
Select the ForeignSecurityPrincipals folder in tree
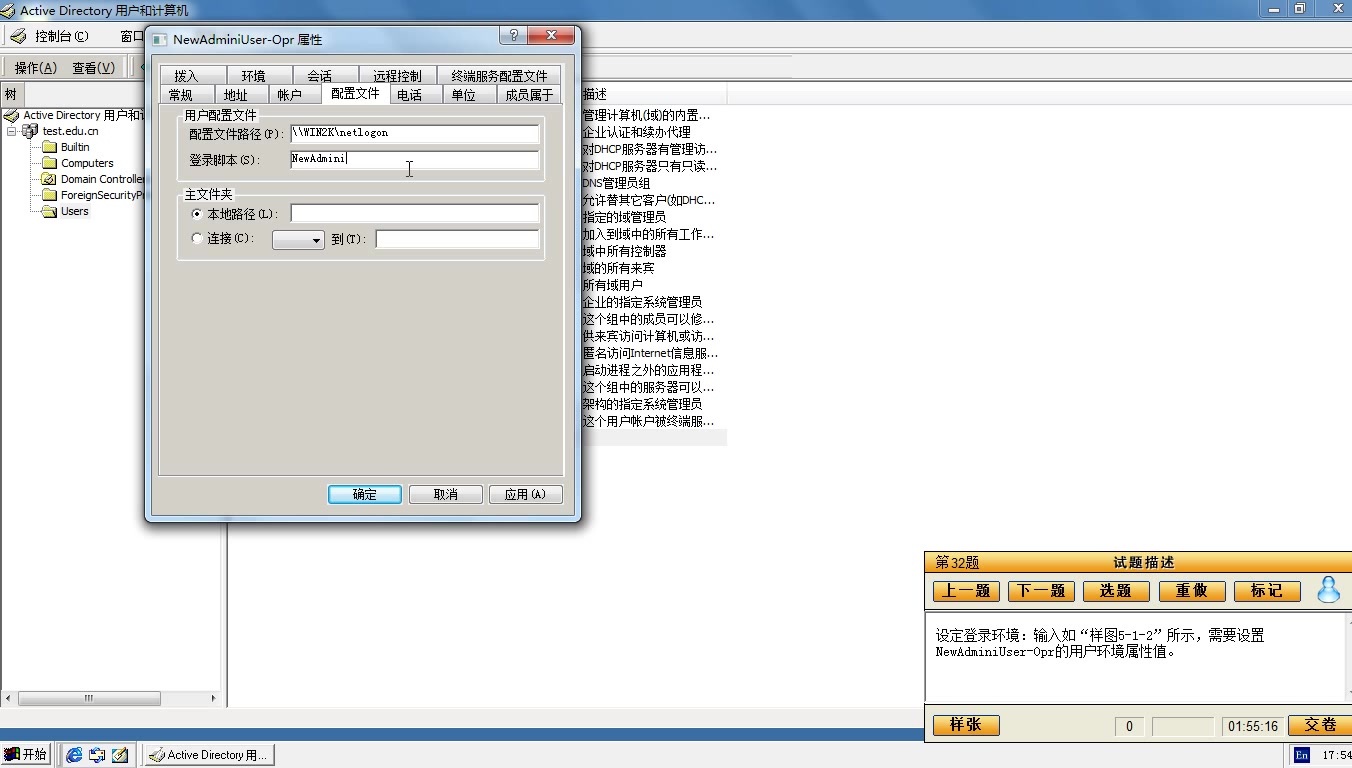point(103,195)
